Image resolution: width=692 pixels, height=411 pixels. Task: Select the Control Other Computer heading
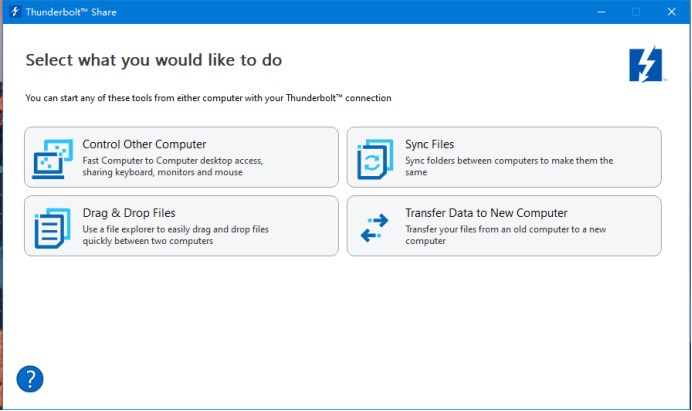coord(144,144)
